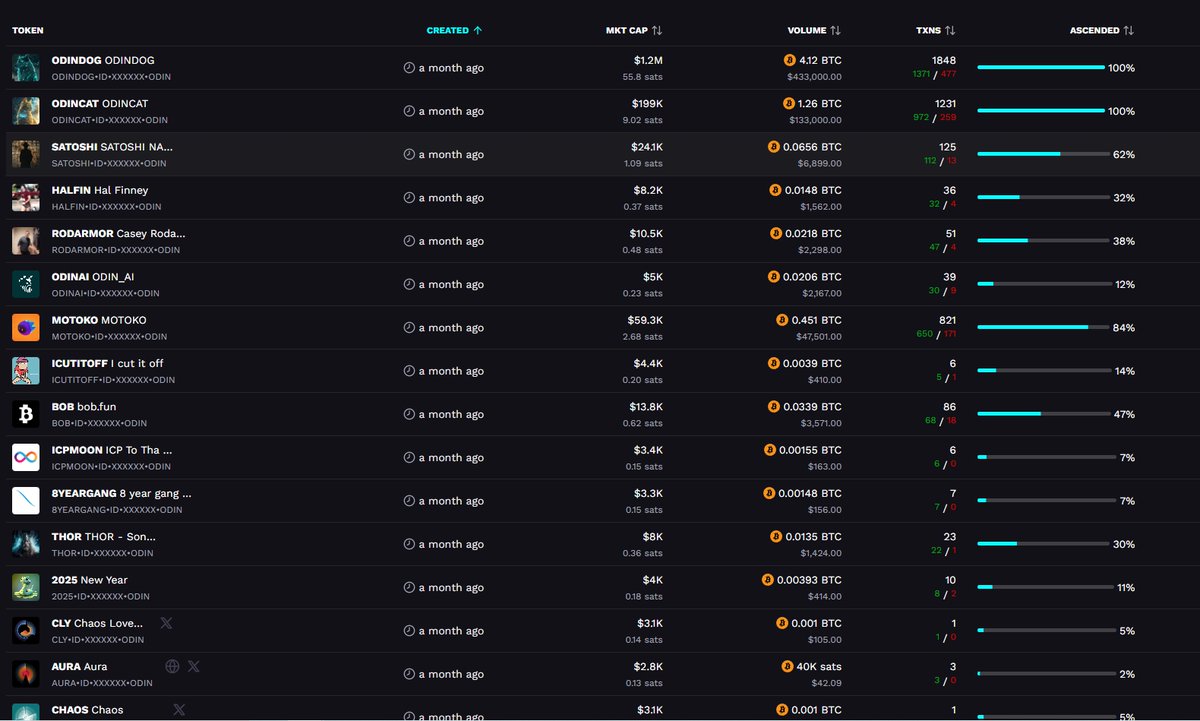This screenshot has height=721, width=1200.
Task: Click the 30% ascended value for THOR
Action: [1124, 544]
